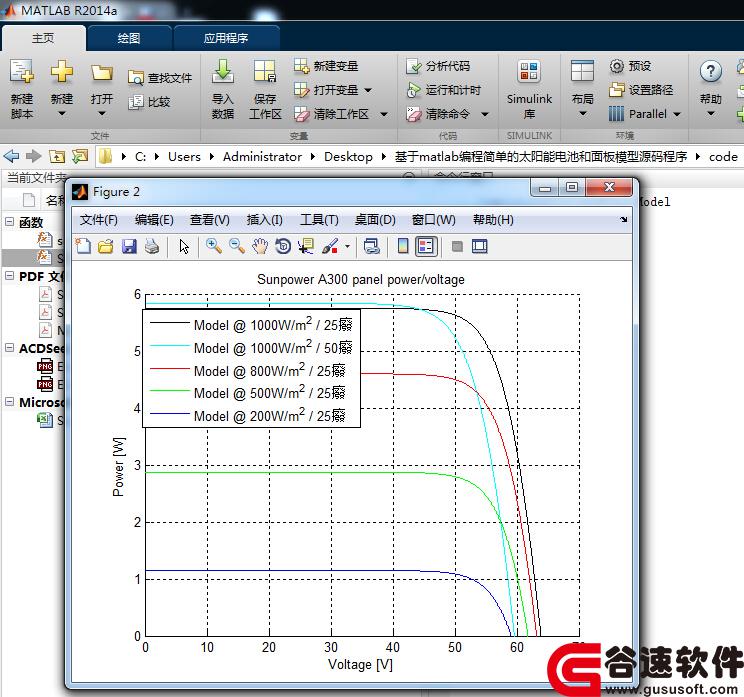Open the folder icon labeled 打开

pyautogui.click(x=102, y=73)
